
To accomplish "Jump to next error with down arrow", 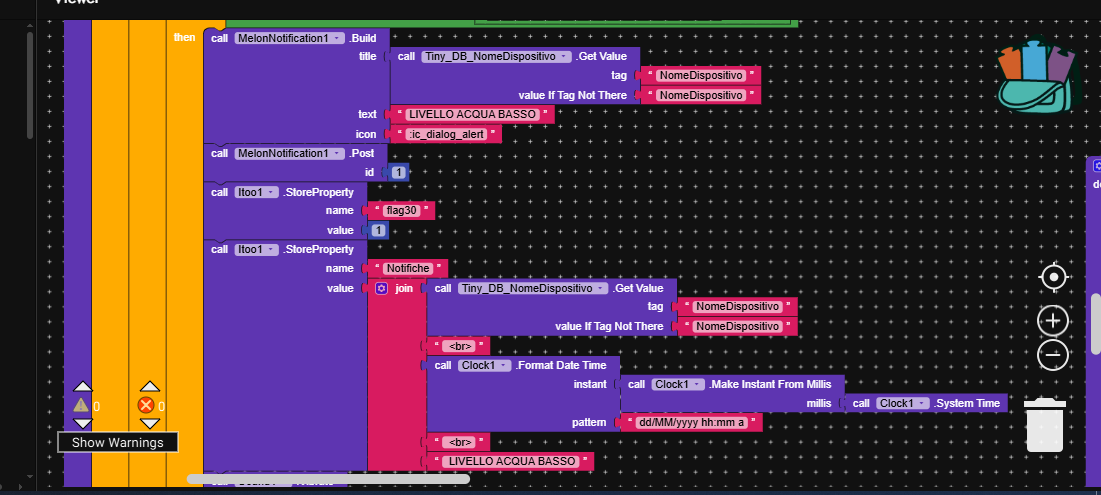I will [149, 424].
